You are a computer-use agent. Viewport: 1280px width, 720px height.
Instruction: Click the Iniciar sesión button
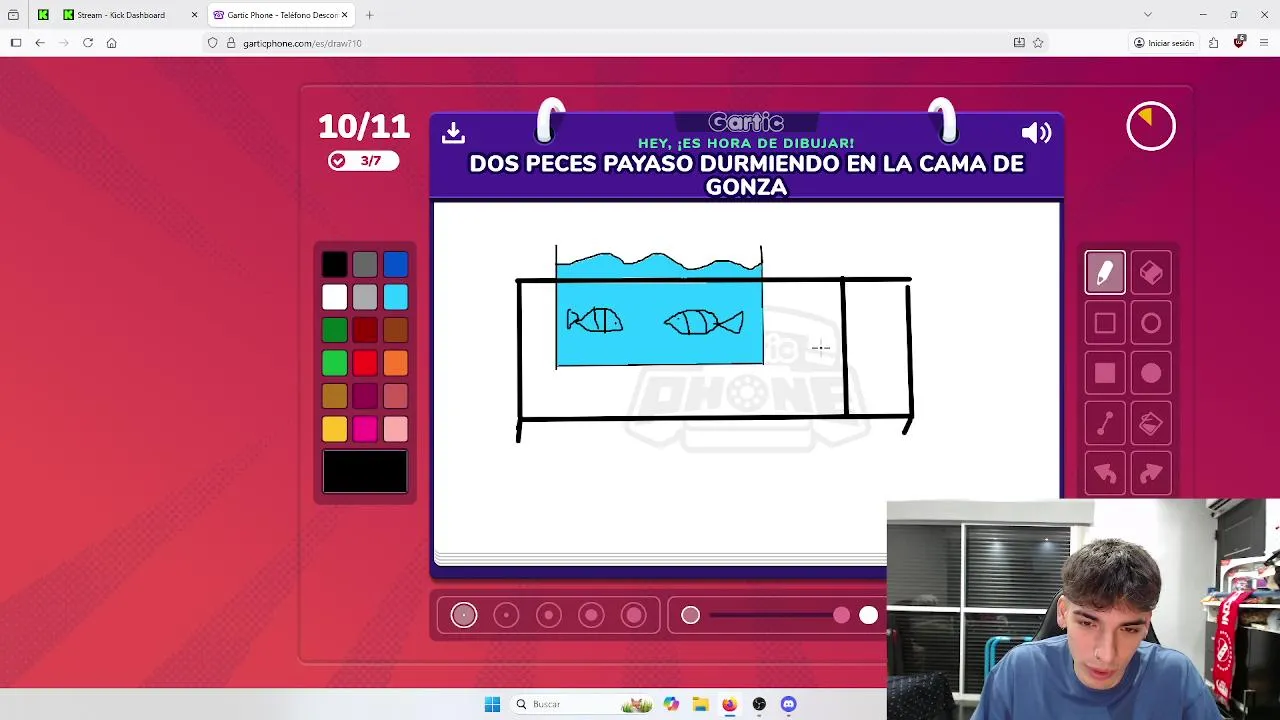coord(1164,43)
